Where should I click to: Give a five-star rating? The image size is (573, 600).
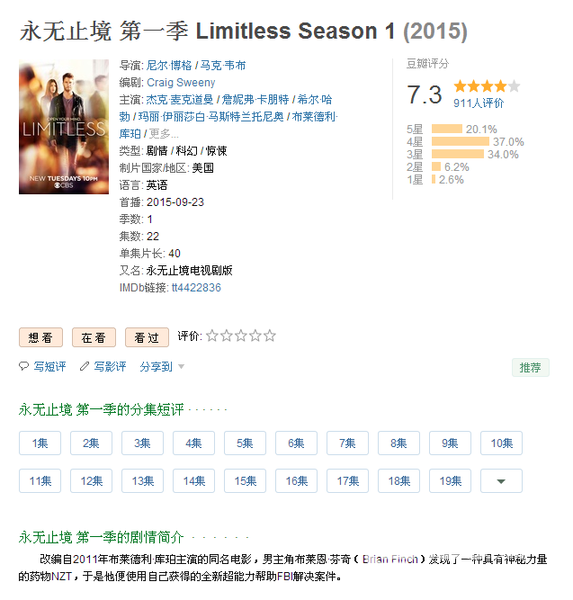[x=269, y=336]
